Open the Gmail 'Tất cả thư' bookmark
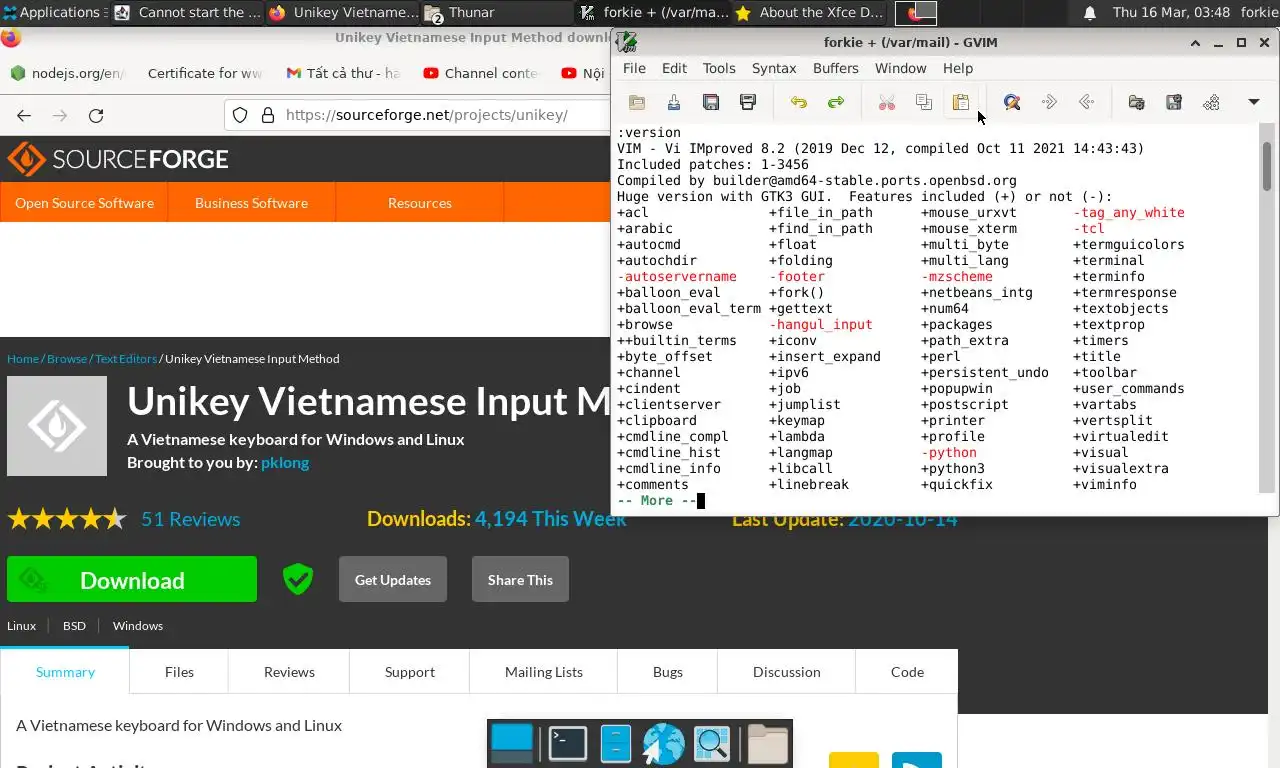This screenshot has width=1280, height=768. tap(343, 73)
